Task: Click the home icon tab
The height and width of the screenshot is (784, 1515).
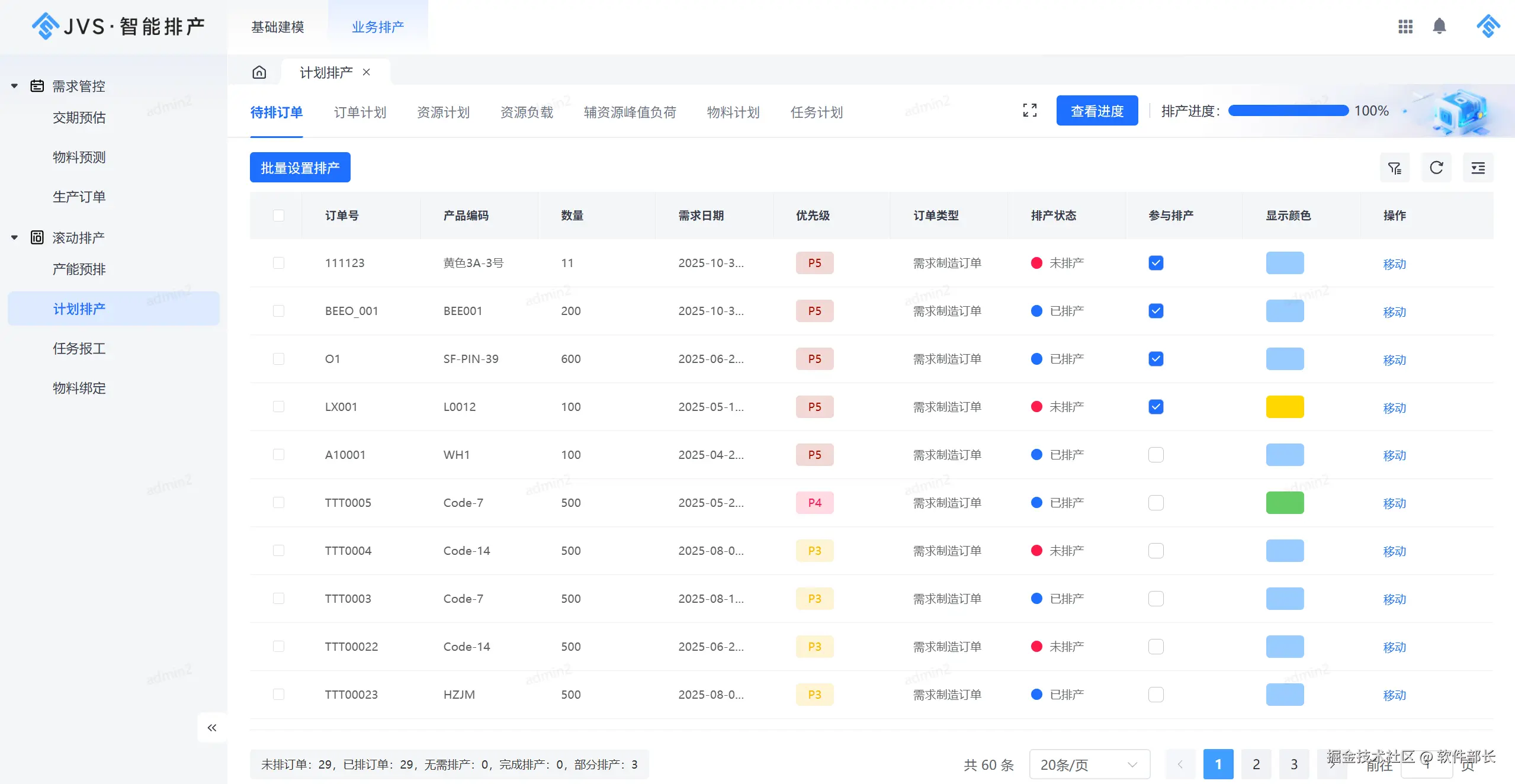Action: point(259,72)
